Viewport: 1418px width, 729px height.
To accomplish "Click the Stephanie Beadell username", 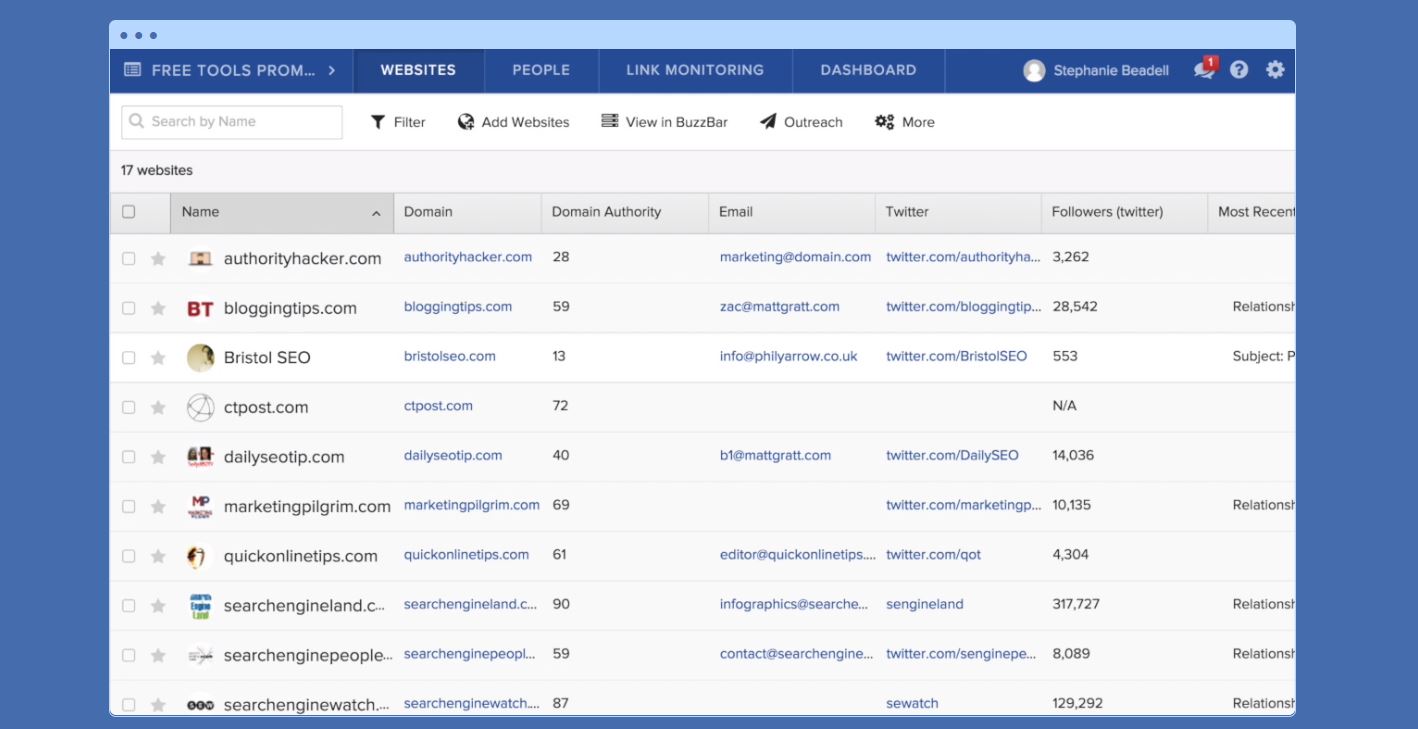I will (x=1111, y=70).
